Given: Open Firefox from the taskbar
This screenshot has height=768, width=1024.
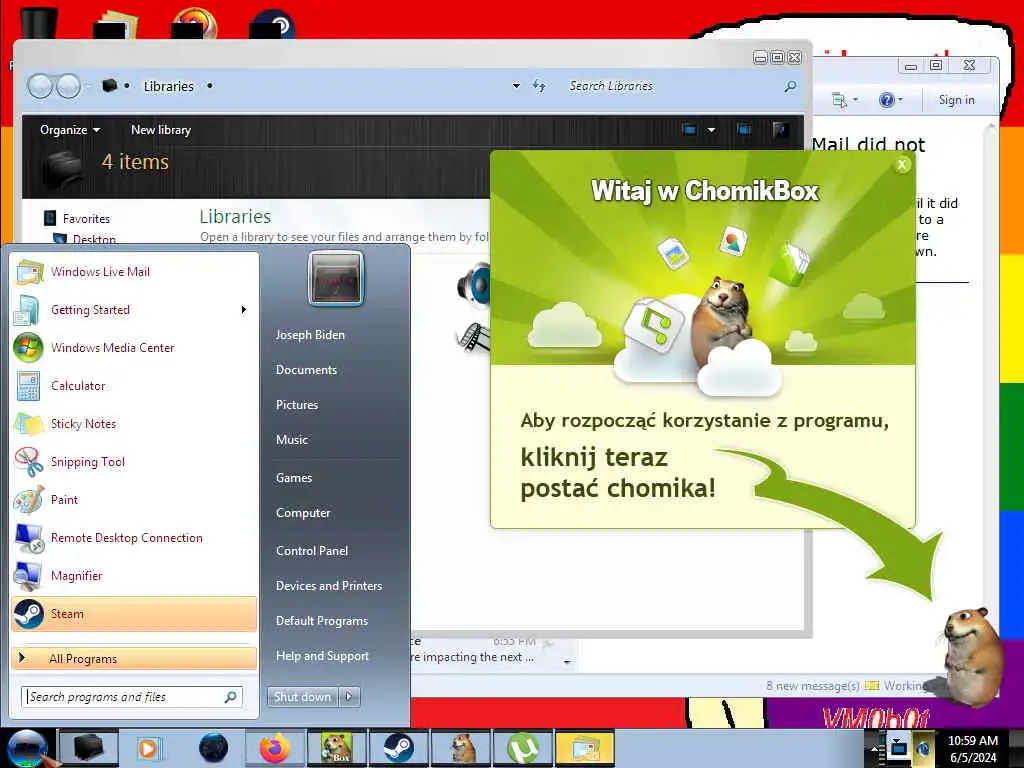Looking at the screenshot, I should point(275,748).
